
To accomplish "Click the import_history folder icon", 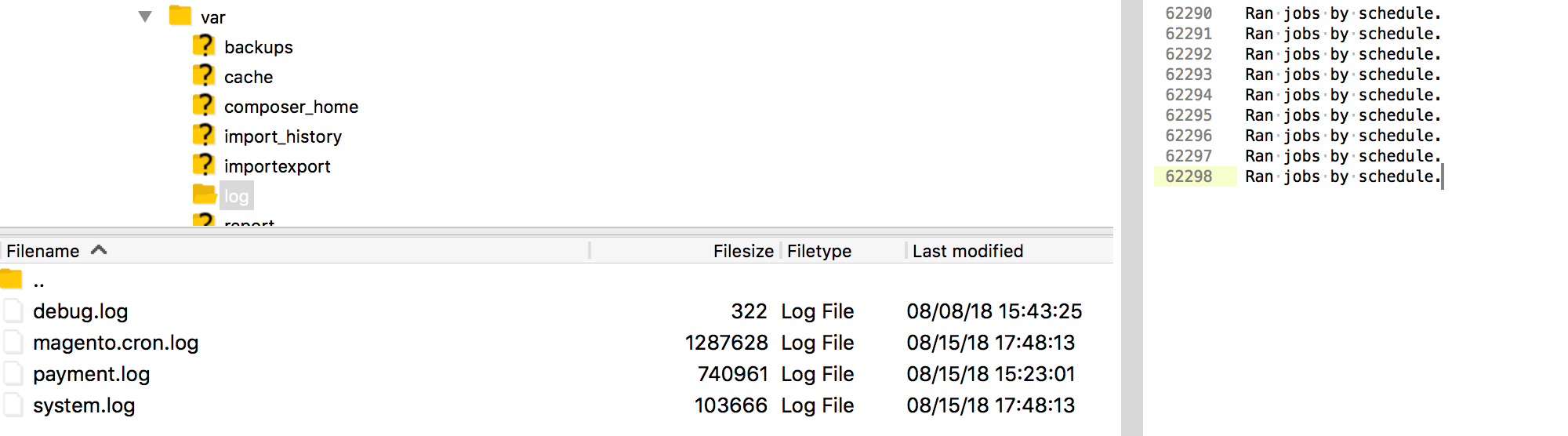I will tap(204, 135).
